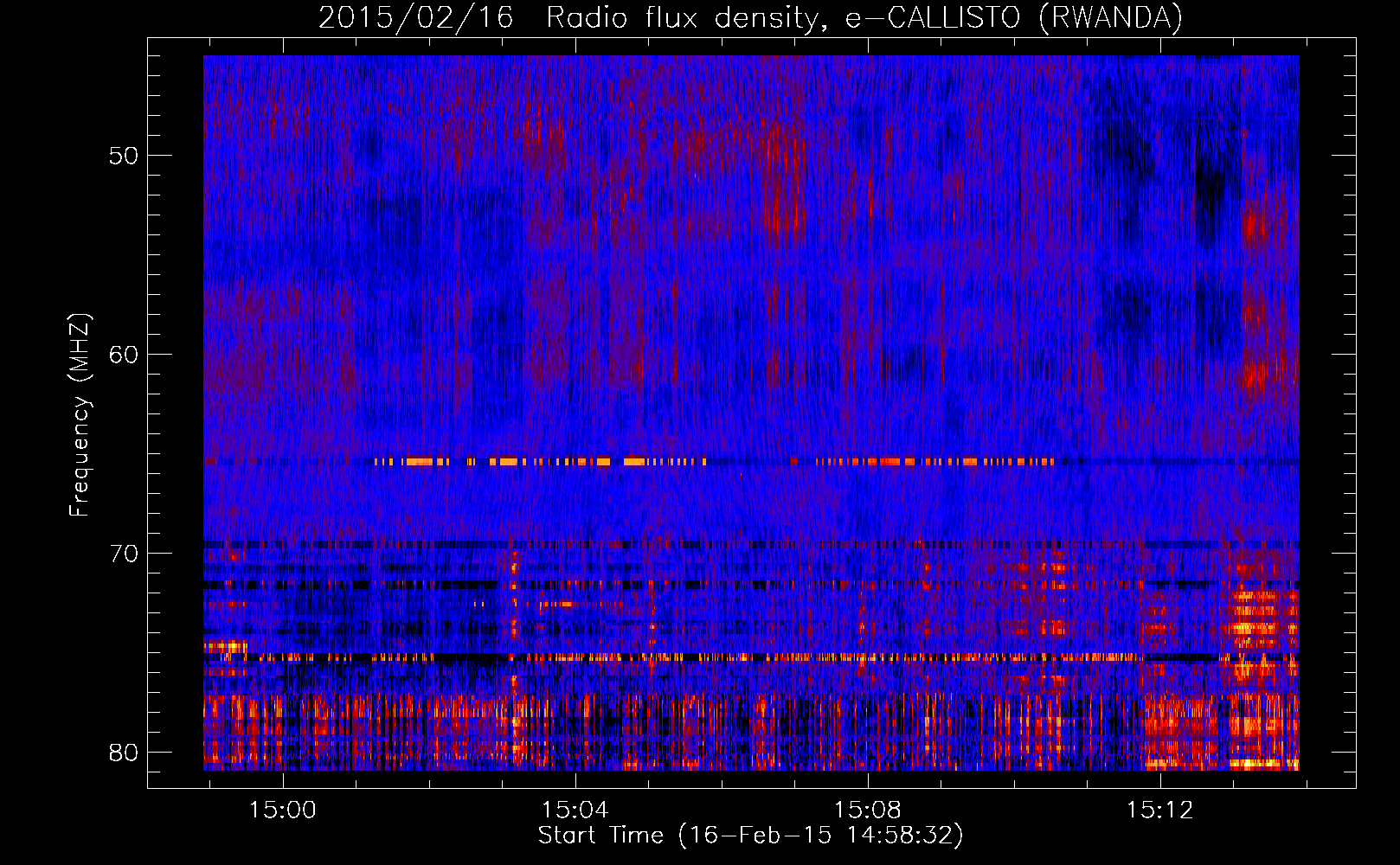Click the 15:12 time tick label
Viewport: 1400px width, 865px height.
pos(1159,811)
